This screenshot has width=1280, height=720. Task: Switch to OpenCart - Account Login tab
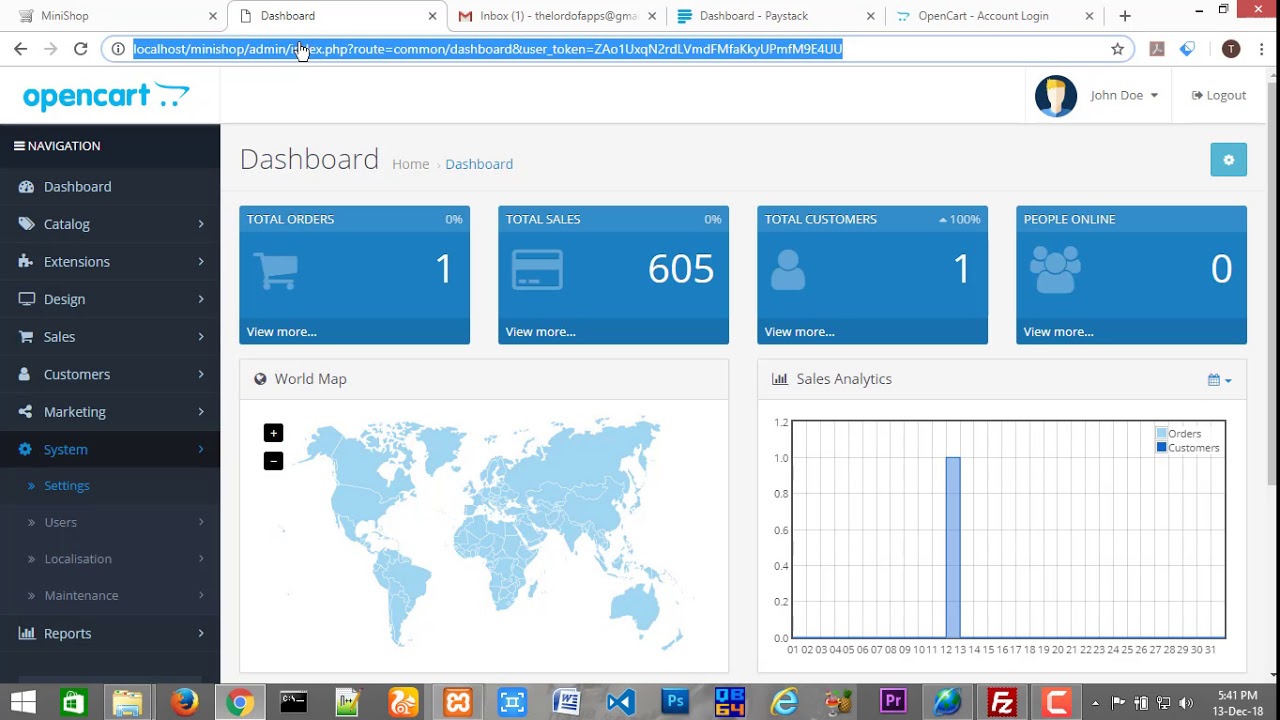click(x=996, y=16)
